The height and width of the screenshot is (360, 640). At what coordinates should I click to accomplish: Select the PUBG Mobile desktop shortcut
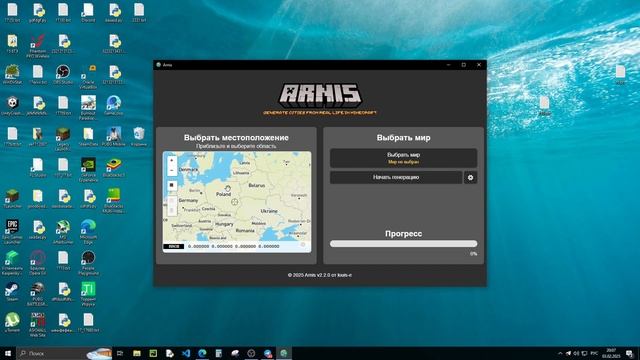point(113,137)
